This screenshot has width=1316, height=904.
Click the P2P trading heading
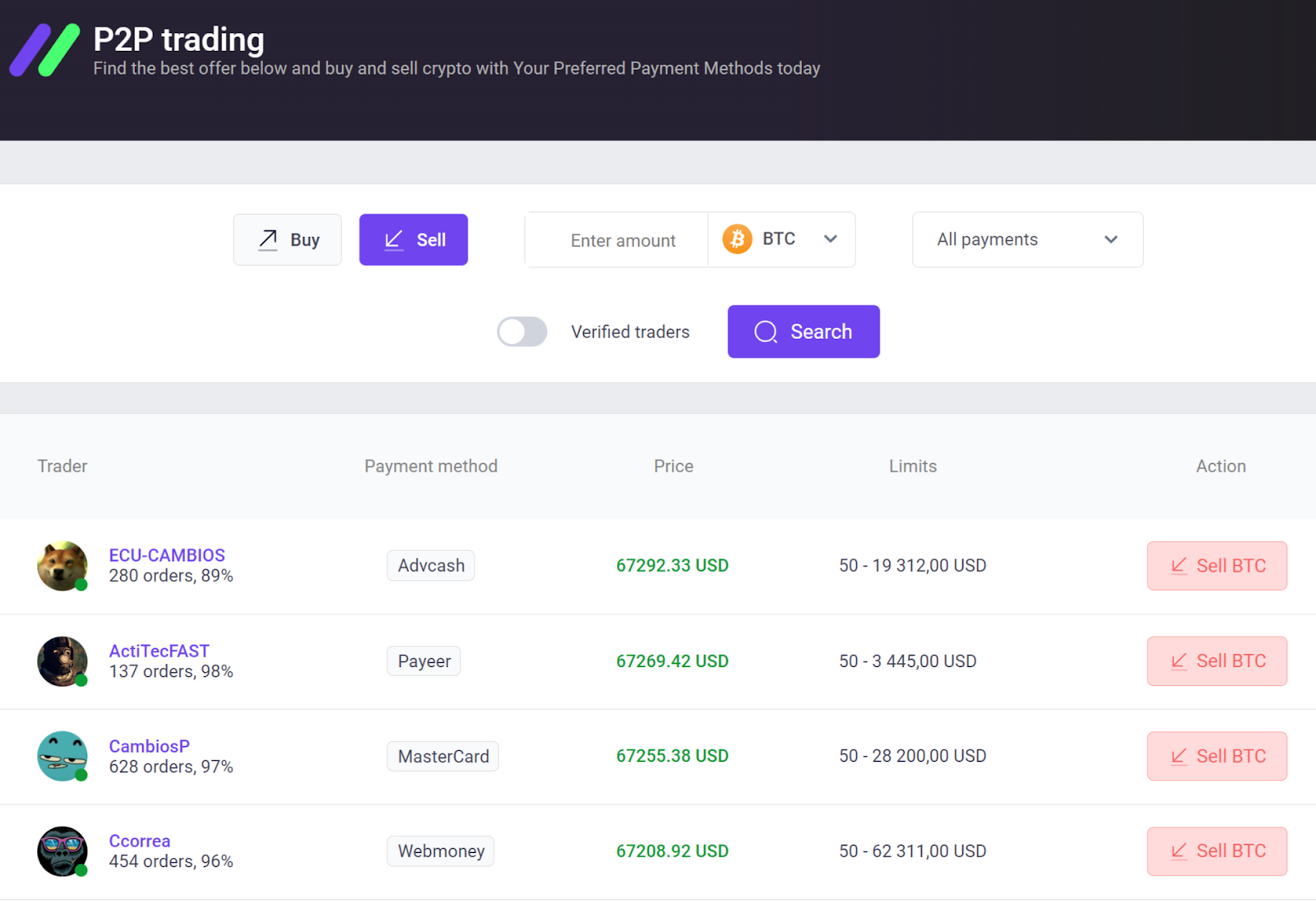click(x=178, y=39)
